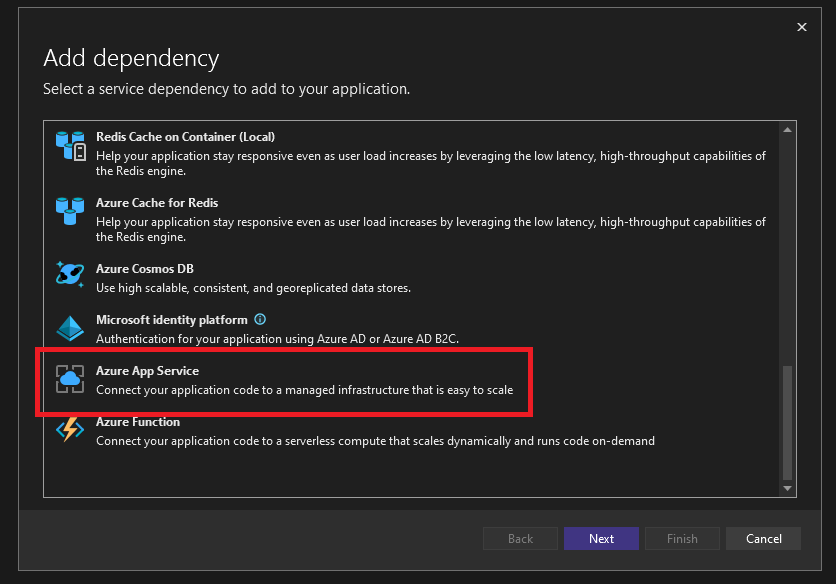The image size is (836, 584).
Task: Click the Azure App Service cloud icon
Action: 70,379
